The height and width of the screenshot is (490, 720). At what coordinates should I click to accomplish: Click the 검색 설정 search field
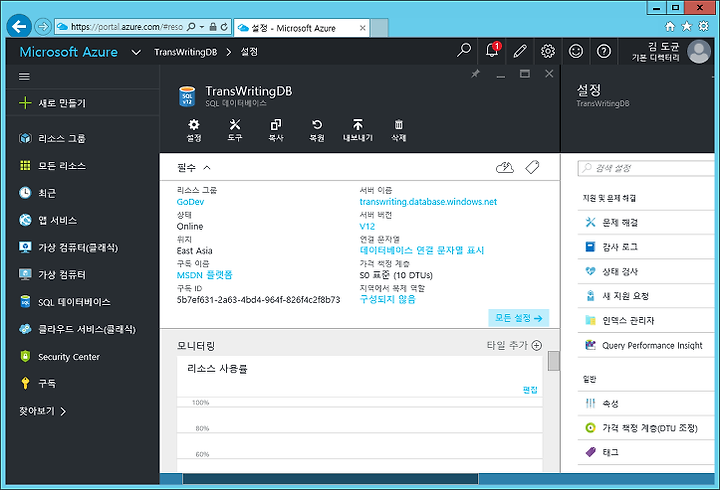point(646,168)
